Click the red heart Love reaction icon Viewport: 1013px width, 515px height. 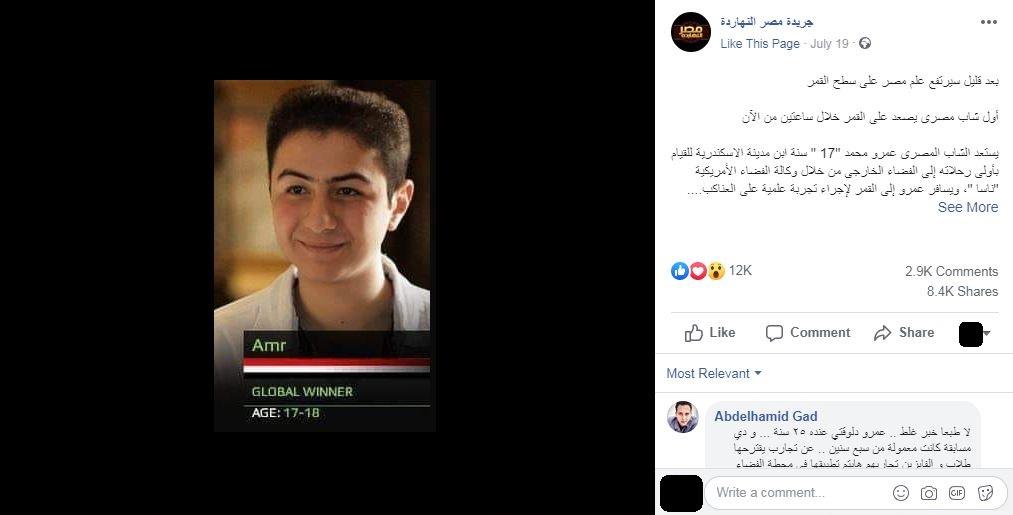click(x=698, y=271)
